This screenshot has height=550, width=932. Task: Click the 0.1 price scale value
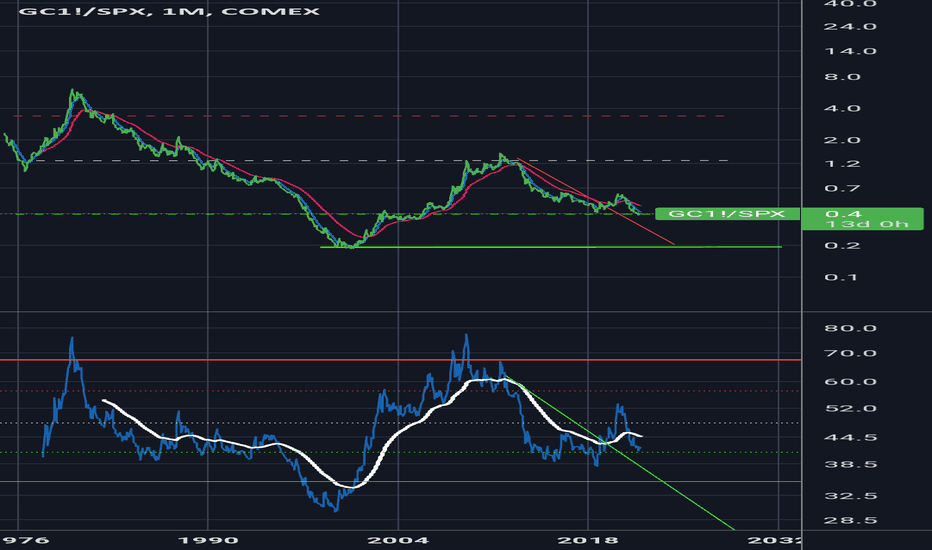[x=841, y=277]
